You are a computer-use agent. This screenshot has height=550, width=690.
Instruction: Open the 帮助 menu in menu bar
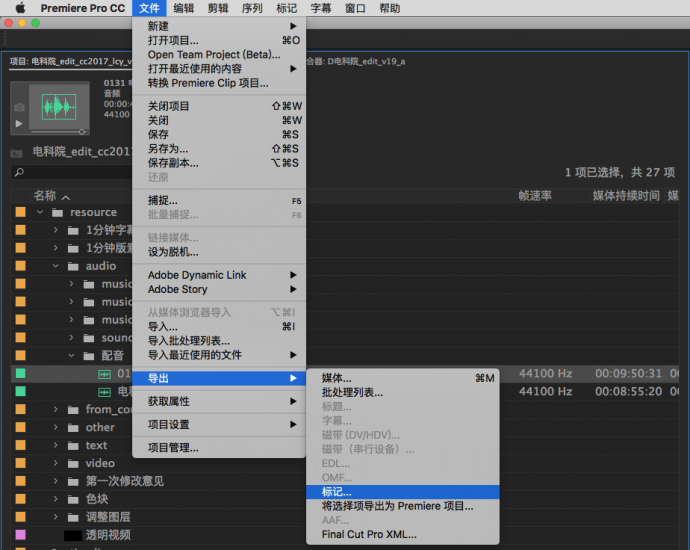point(389,8)
